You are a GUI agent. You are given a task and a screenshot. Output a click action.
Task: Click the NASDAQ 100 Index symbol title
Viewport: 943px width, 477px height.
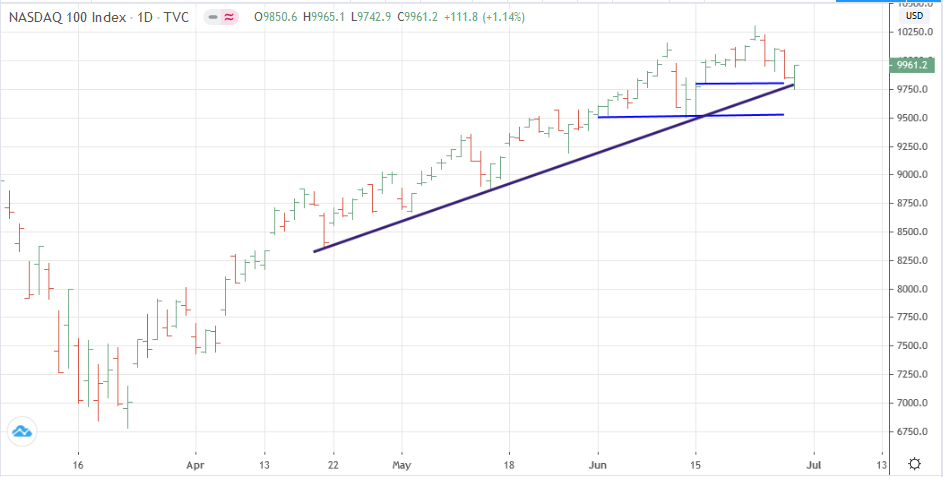tap(64, 17)
